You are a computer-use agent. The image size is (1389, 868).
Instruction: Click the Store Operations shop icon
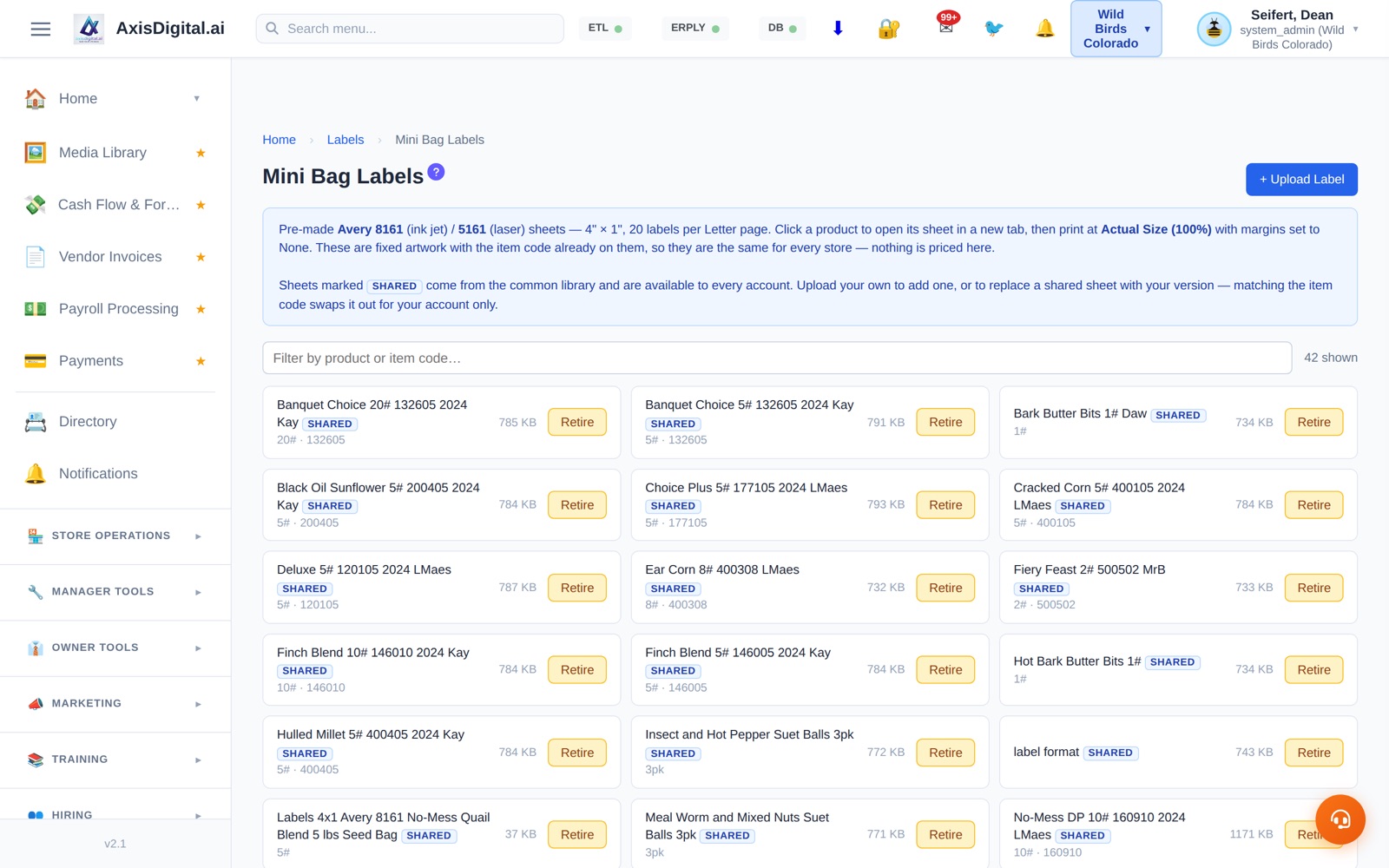pyautogui.click(x=36, y=536)
